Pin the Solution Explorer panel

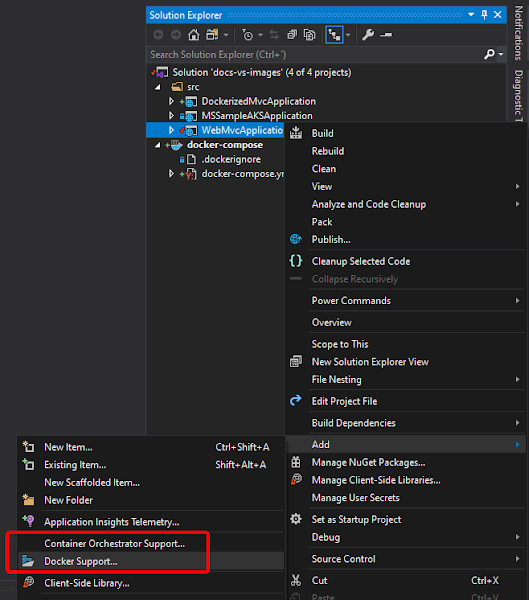click(484, 15)
